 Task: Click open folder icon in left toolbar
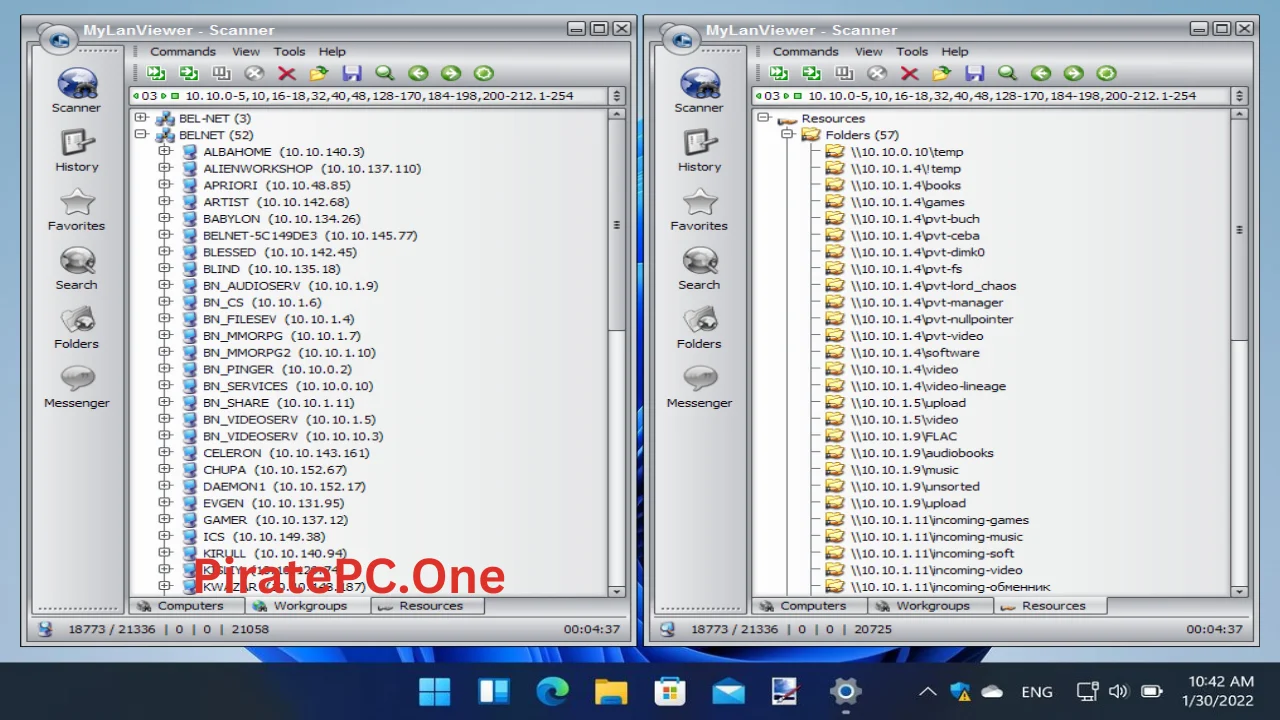(319, 73)
